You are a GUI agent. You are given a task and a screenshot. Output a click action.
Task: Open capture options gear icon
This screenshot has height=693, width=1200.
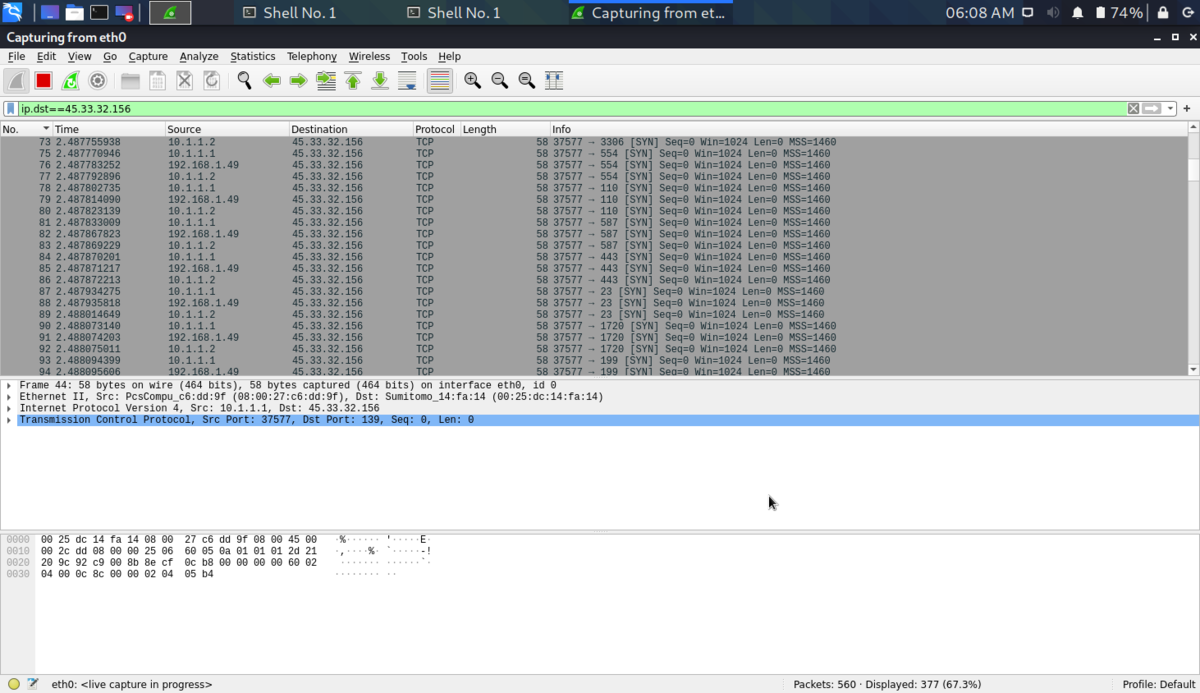point(97,81)
